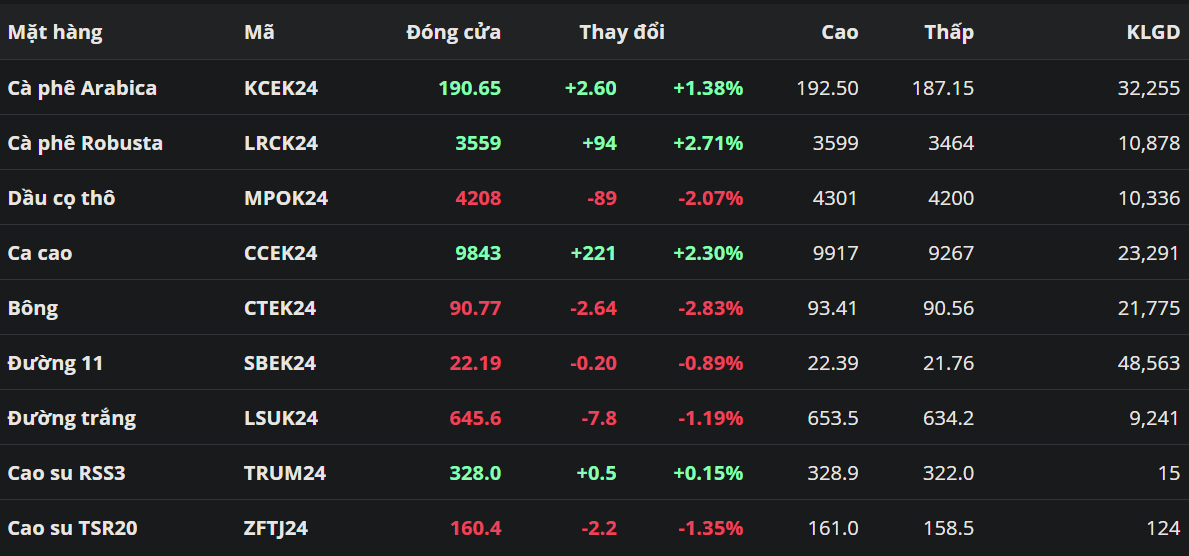This screenshot has width=1189, height=556.
Task: Select the Bông commodity name
Action: (x=33, y=308)
